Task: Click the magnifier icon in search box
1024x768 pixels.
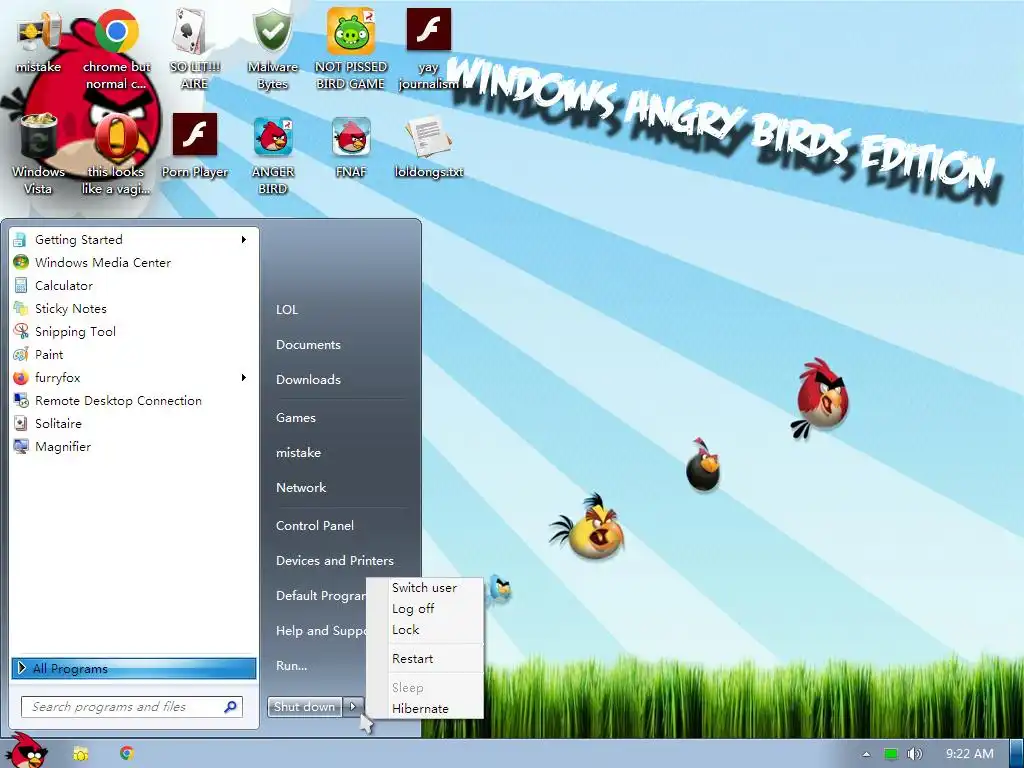Action: 231,707
